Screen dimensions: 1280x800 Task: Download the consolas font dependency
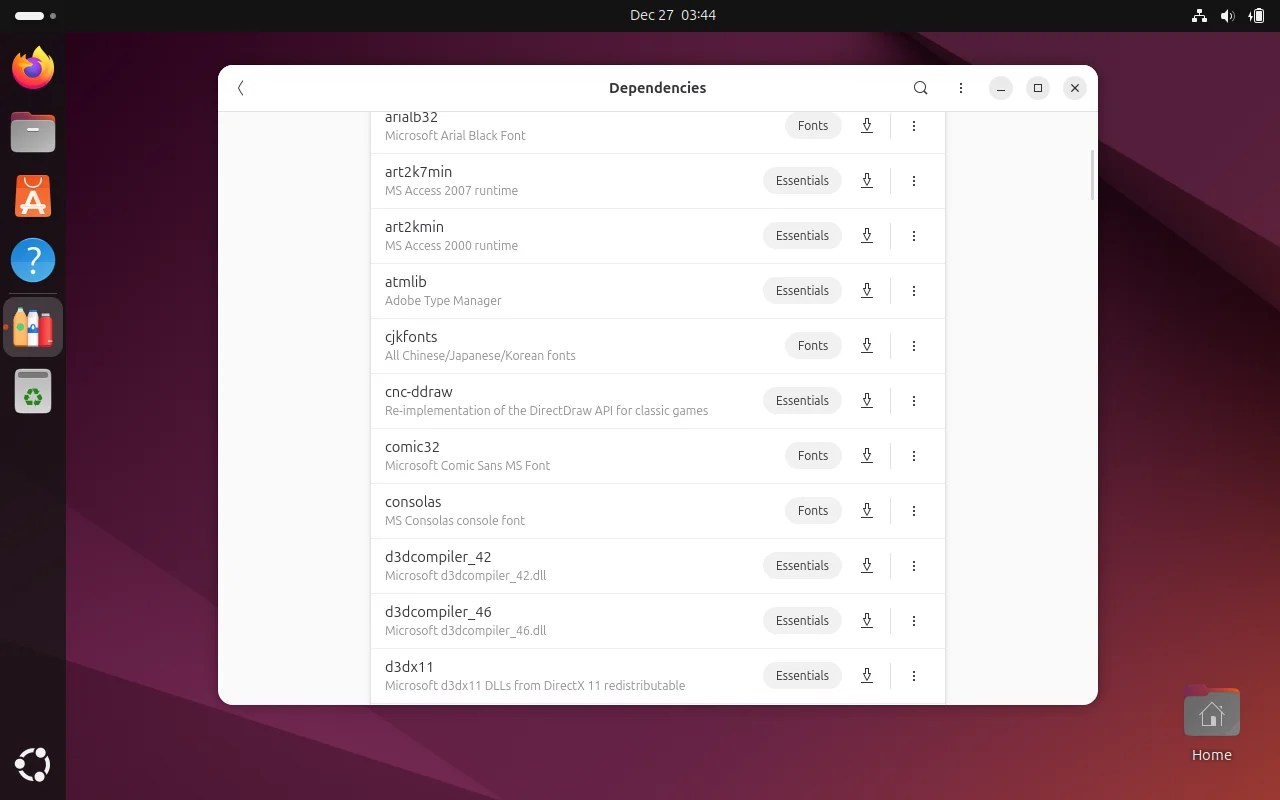click(867, 511)
